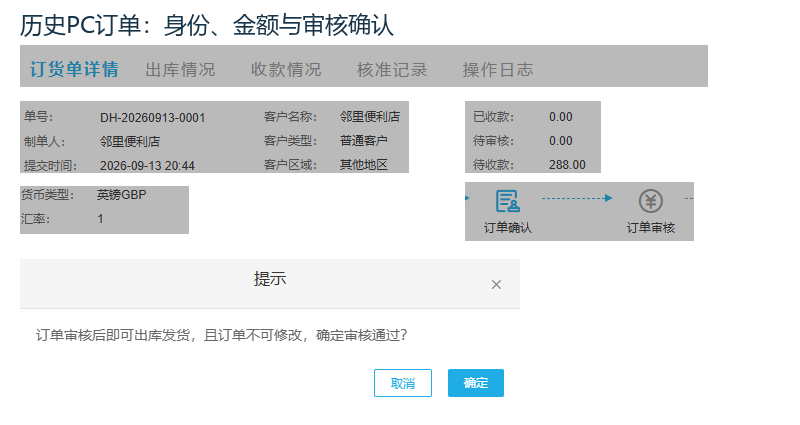Screen dimensions: 800x425
Task: Click the 提示 dialog title
Action: [x=270, y=279]
